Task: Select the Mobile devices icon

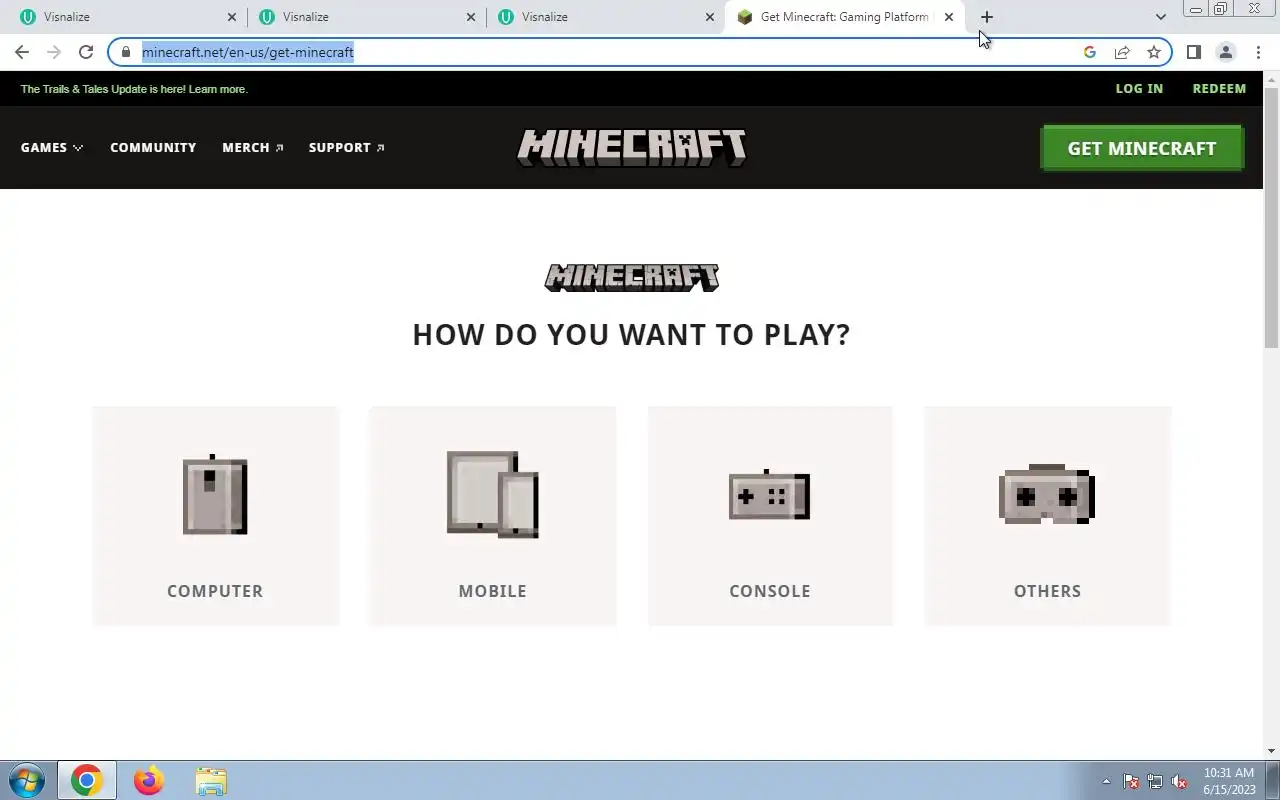Action: pyautogui.click(x=492, y=494)
